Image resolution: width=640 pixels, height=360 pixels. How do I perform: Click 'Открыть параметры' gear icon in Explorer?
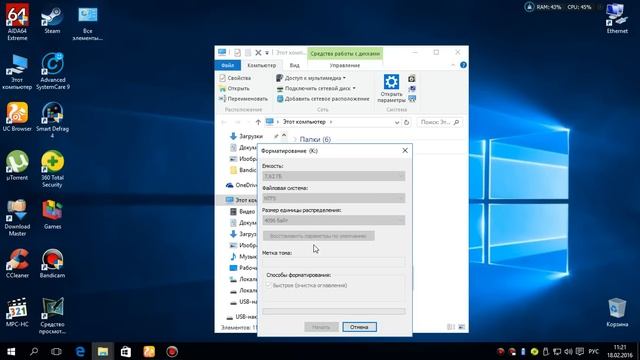tap(391, 88)
